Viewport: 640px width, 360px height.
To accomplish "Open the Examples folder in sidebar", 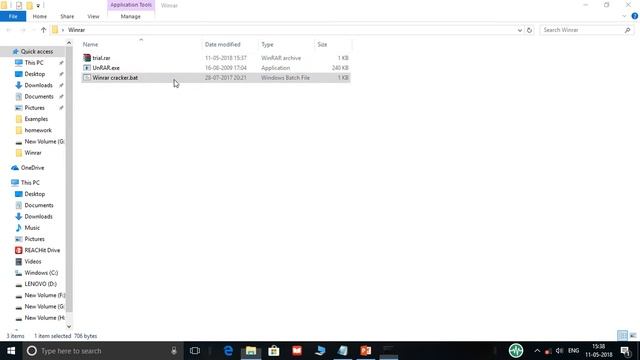I will (x=36, y=119).
